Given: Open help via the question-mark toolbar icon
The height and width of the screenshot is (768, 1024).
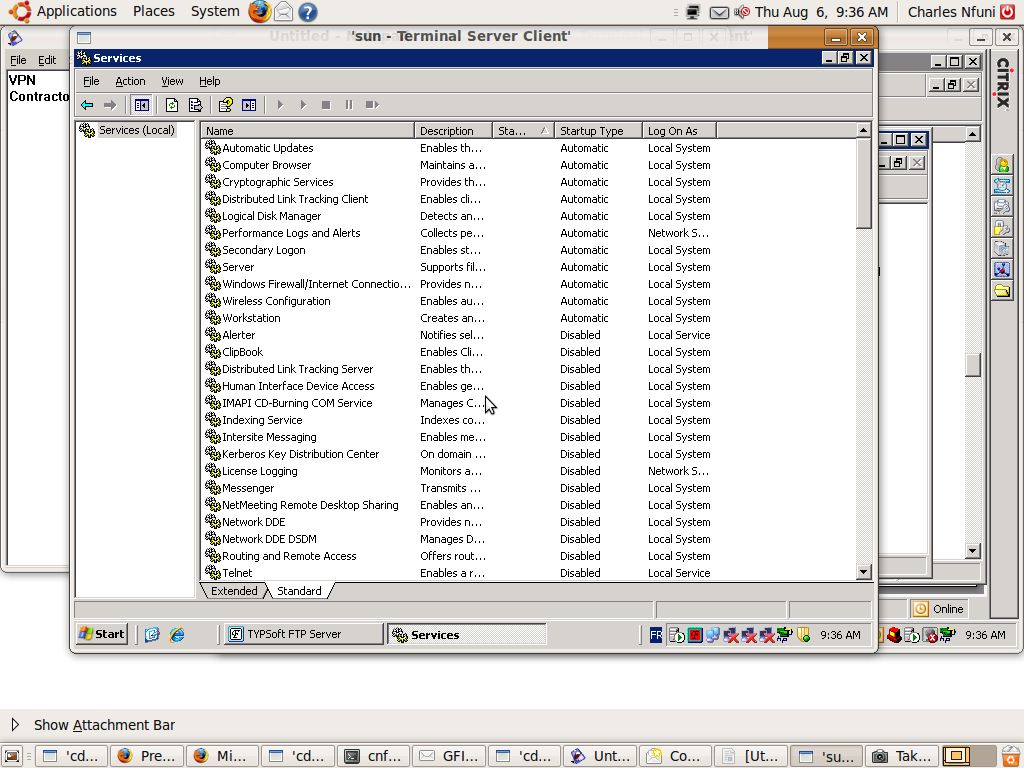Looking at the screenshot, I should tap(224, 104).
